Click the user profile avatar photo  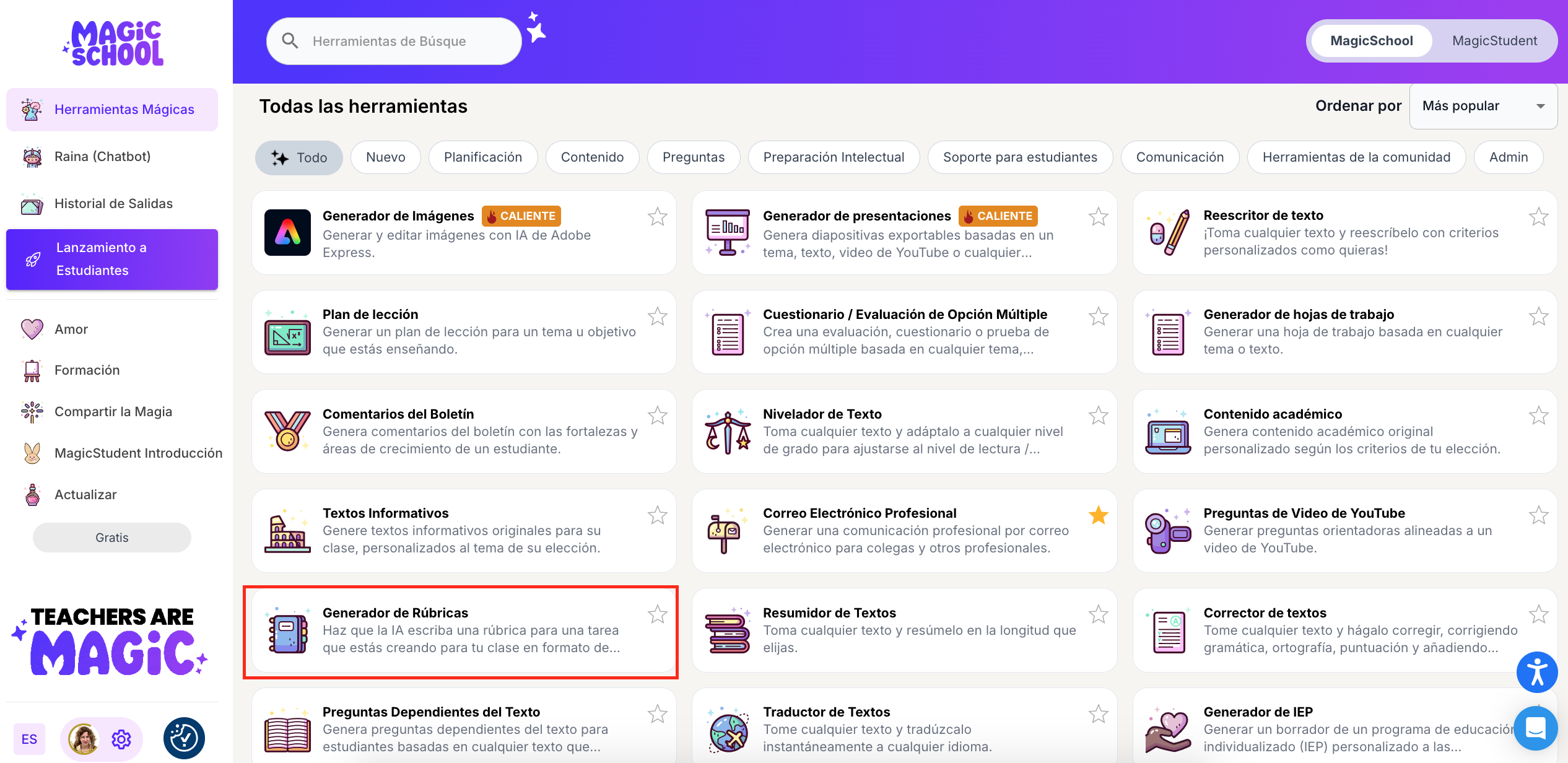84,739
